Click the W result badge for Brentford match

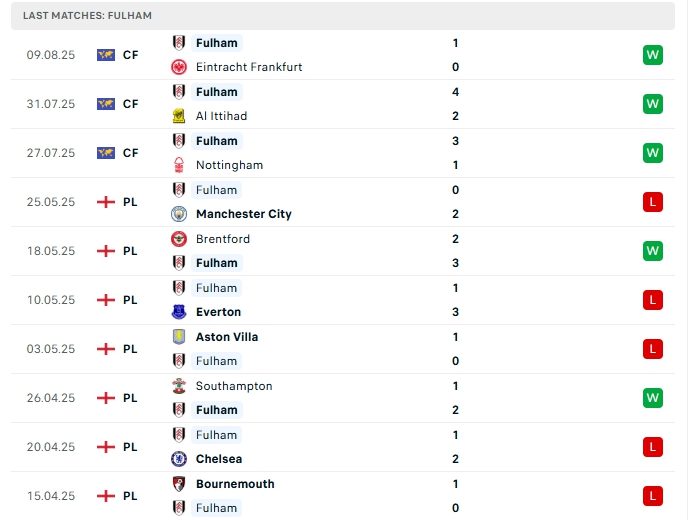pyautogui.click(x=653, y=251)
